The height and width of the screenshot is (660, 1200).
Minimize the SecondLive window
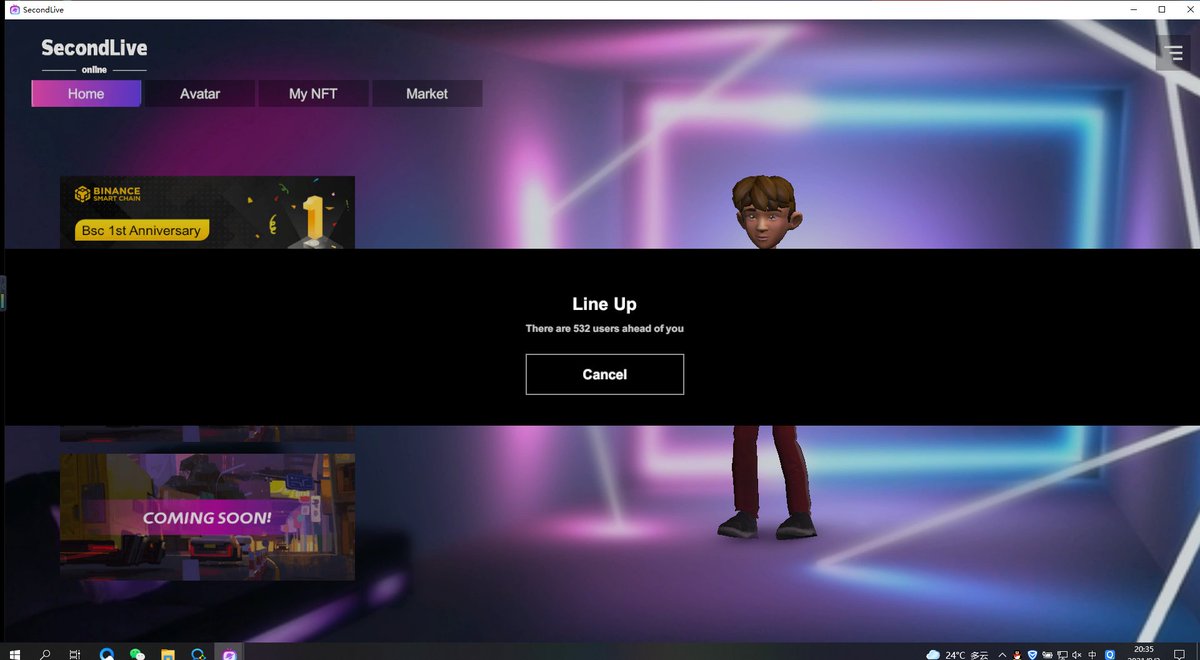[1134, 9]
